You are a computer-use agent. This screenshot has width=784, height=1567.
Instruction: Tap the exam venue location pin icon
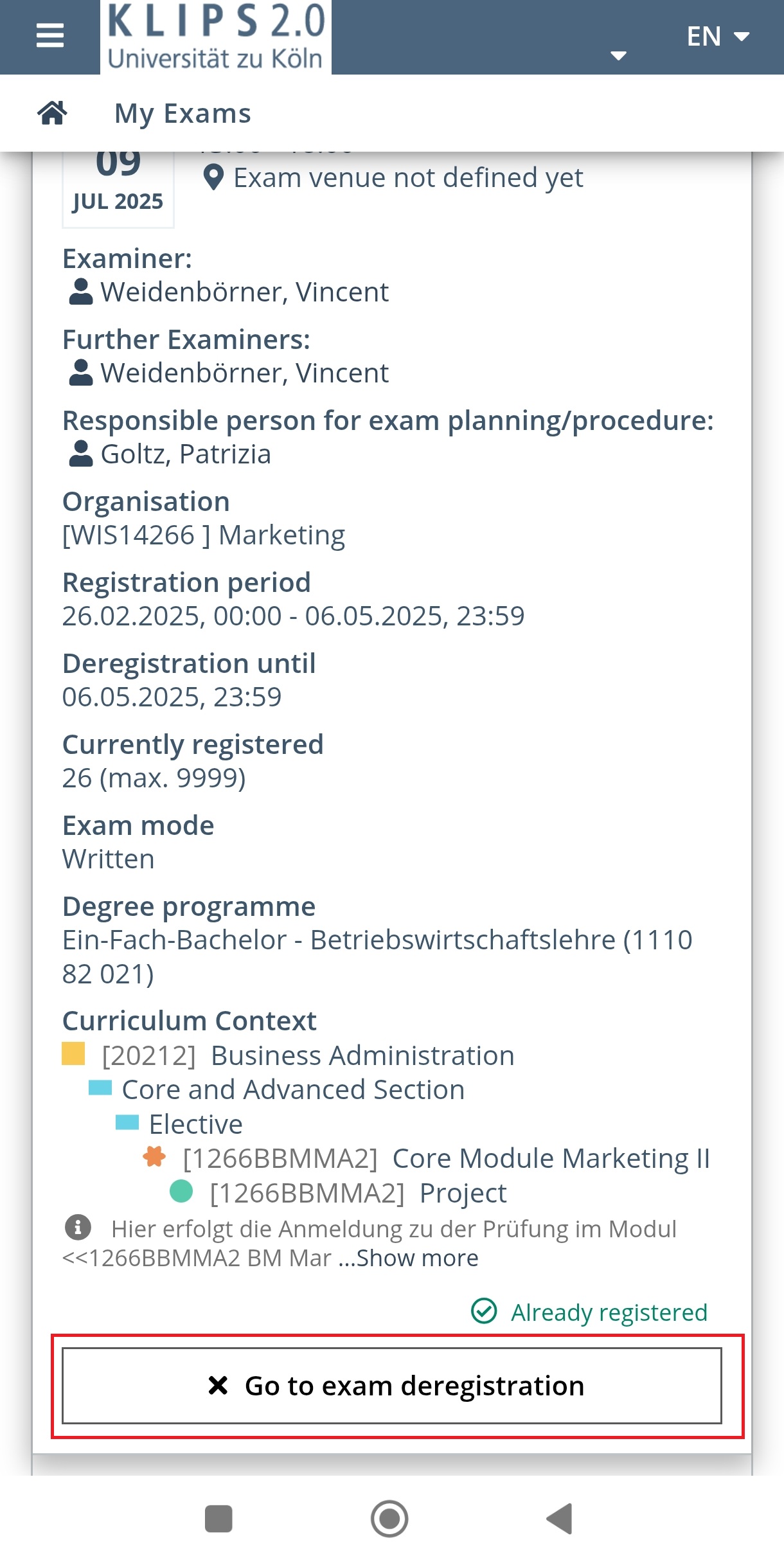click(213, 178)
